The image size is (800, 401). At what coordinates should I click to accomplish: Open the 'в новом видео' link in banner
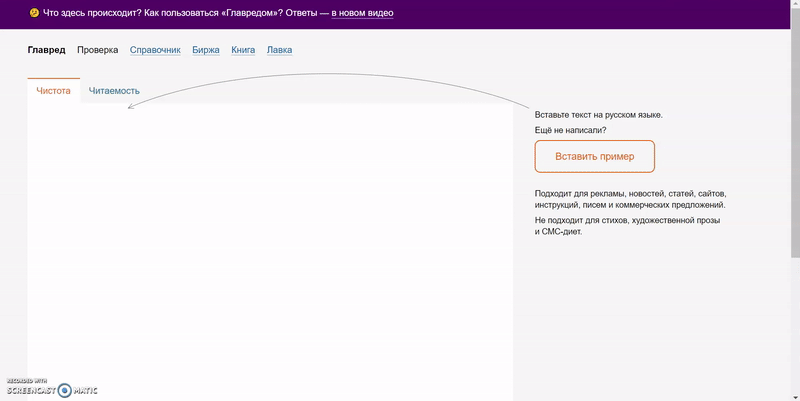pyautogui.click(x=362, y=13)
